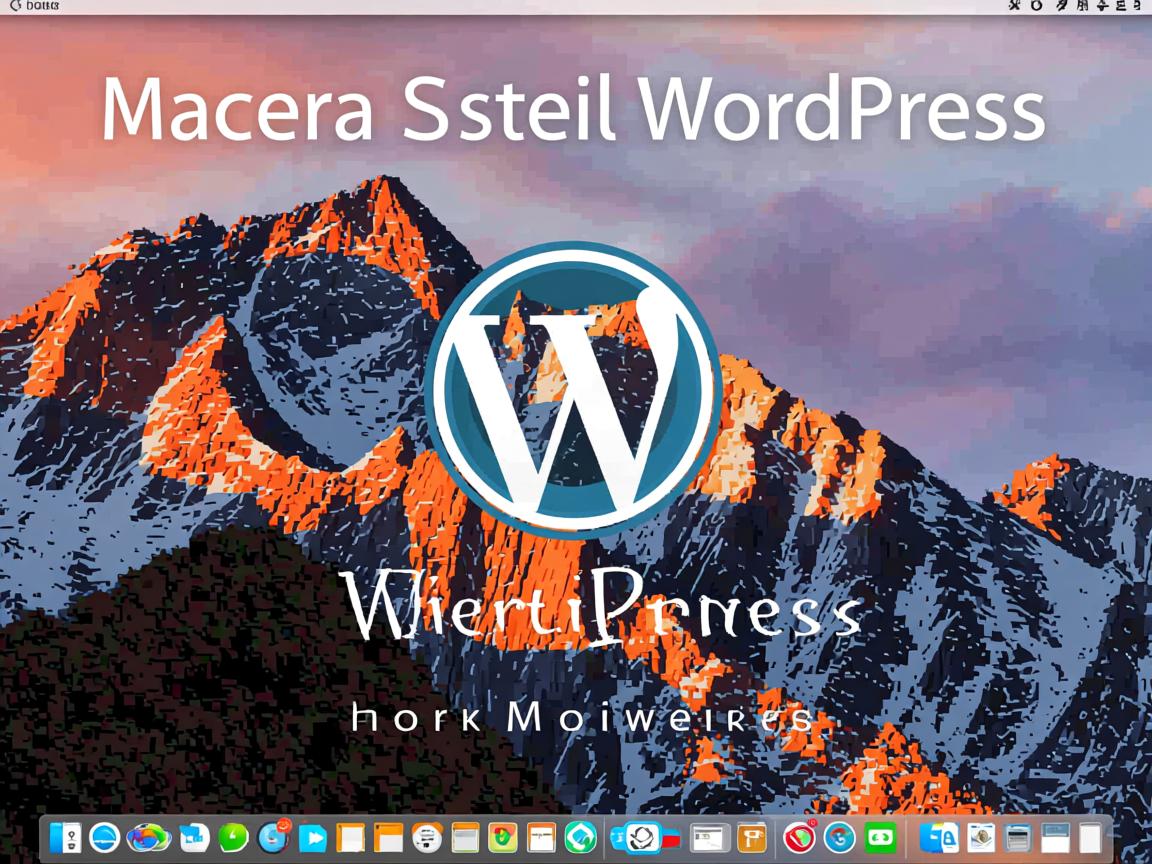Open the first orange folder icon in dock
This screenshot has height=864, width=1152.
(x=349, y=838)
